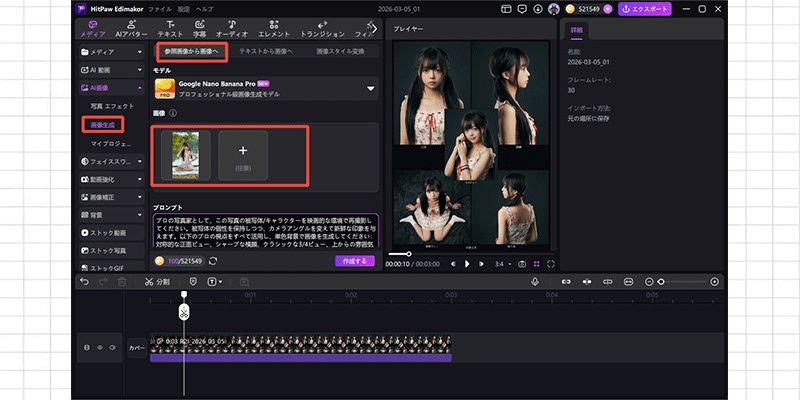Expand the 画像補正 section
Image resolution: width=800 pixels, height=400 pixels.
click(x=111, y=197)
